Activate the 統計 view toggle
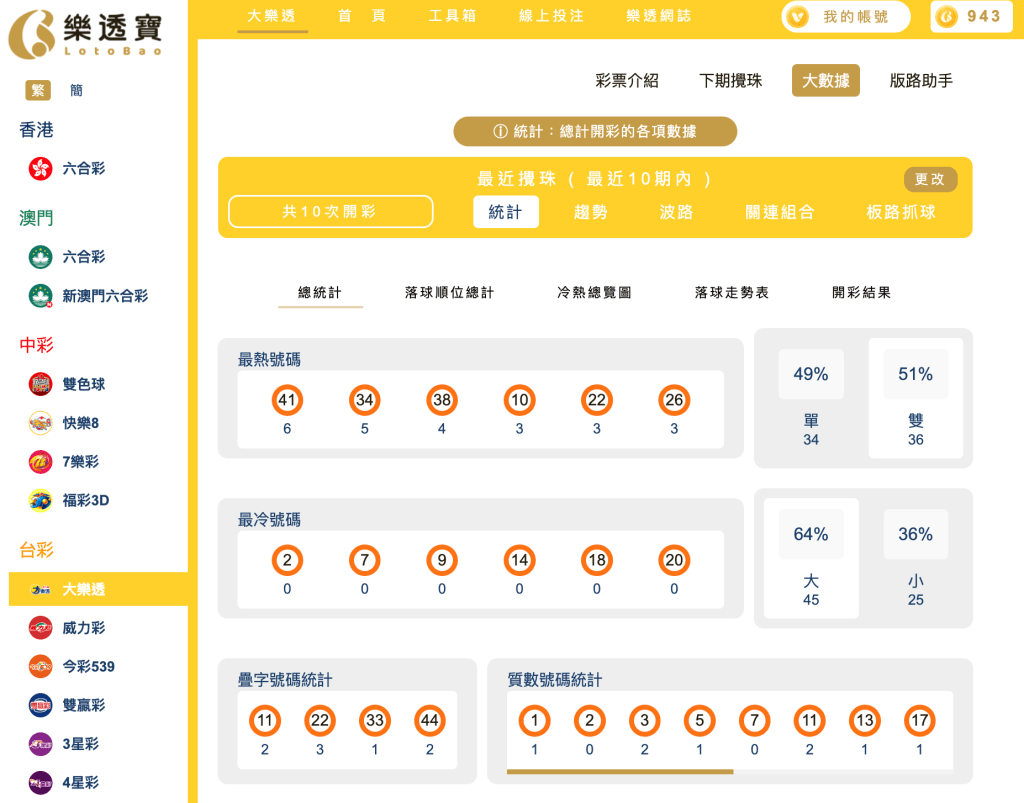 click(x=505, y=211)
